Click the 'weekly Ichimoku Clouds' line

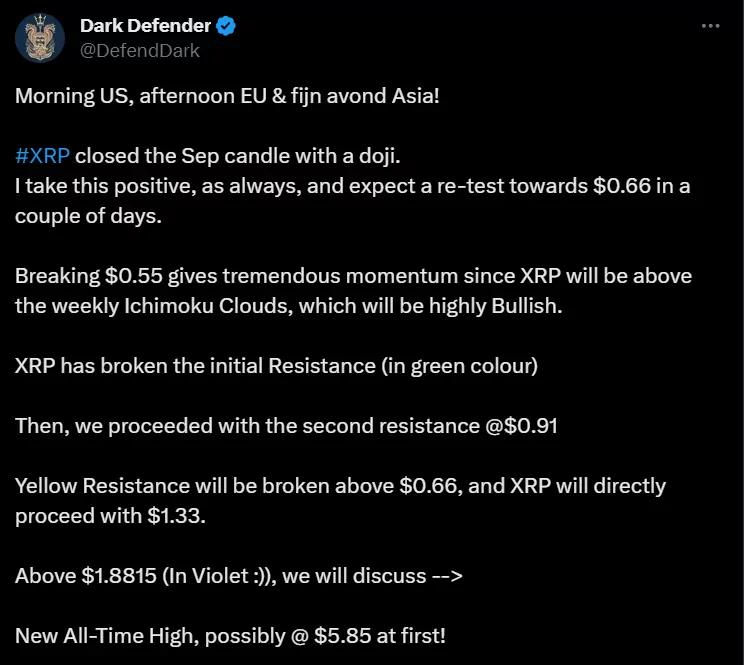(288, 306)
